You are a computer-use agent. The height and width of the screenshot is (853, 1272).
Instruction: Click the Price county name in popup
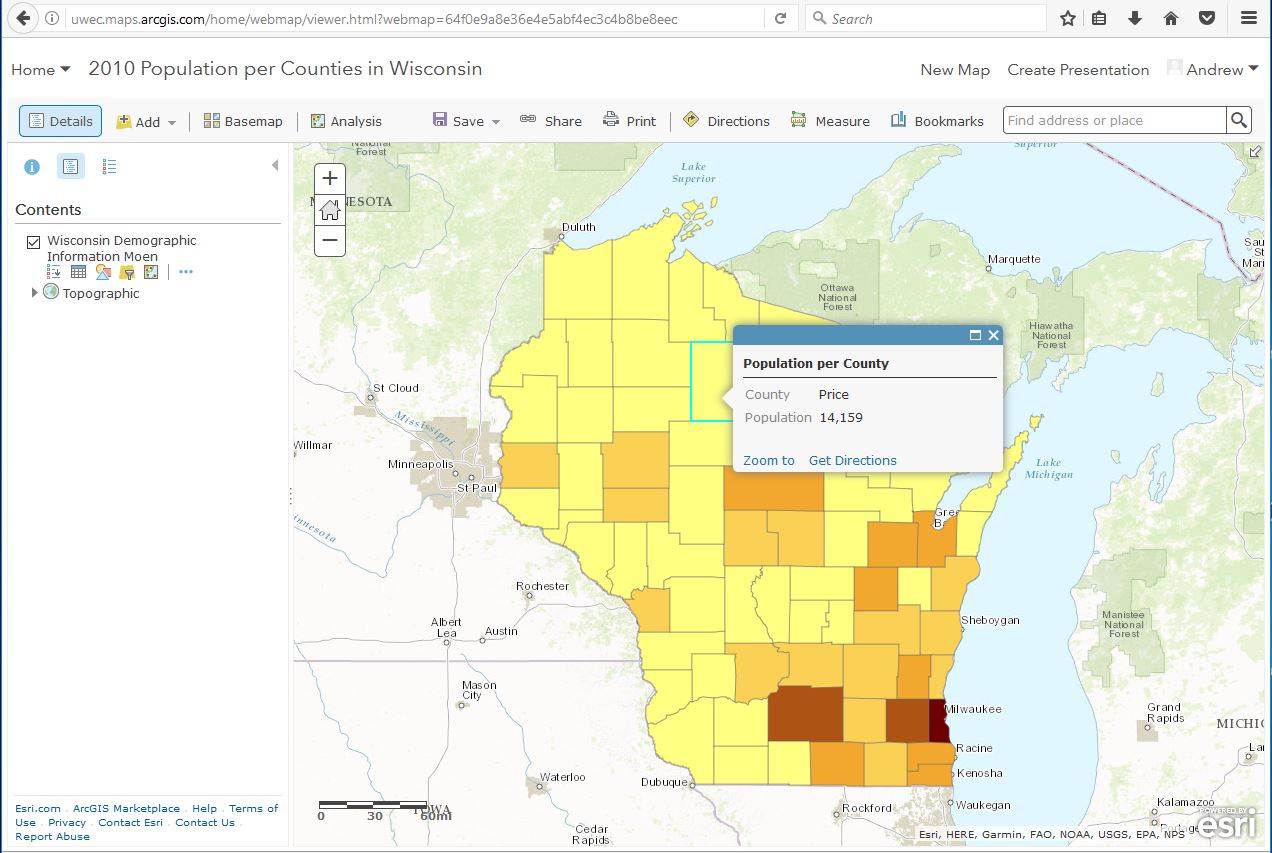click(833, 394)
